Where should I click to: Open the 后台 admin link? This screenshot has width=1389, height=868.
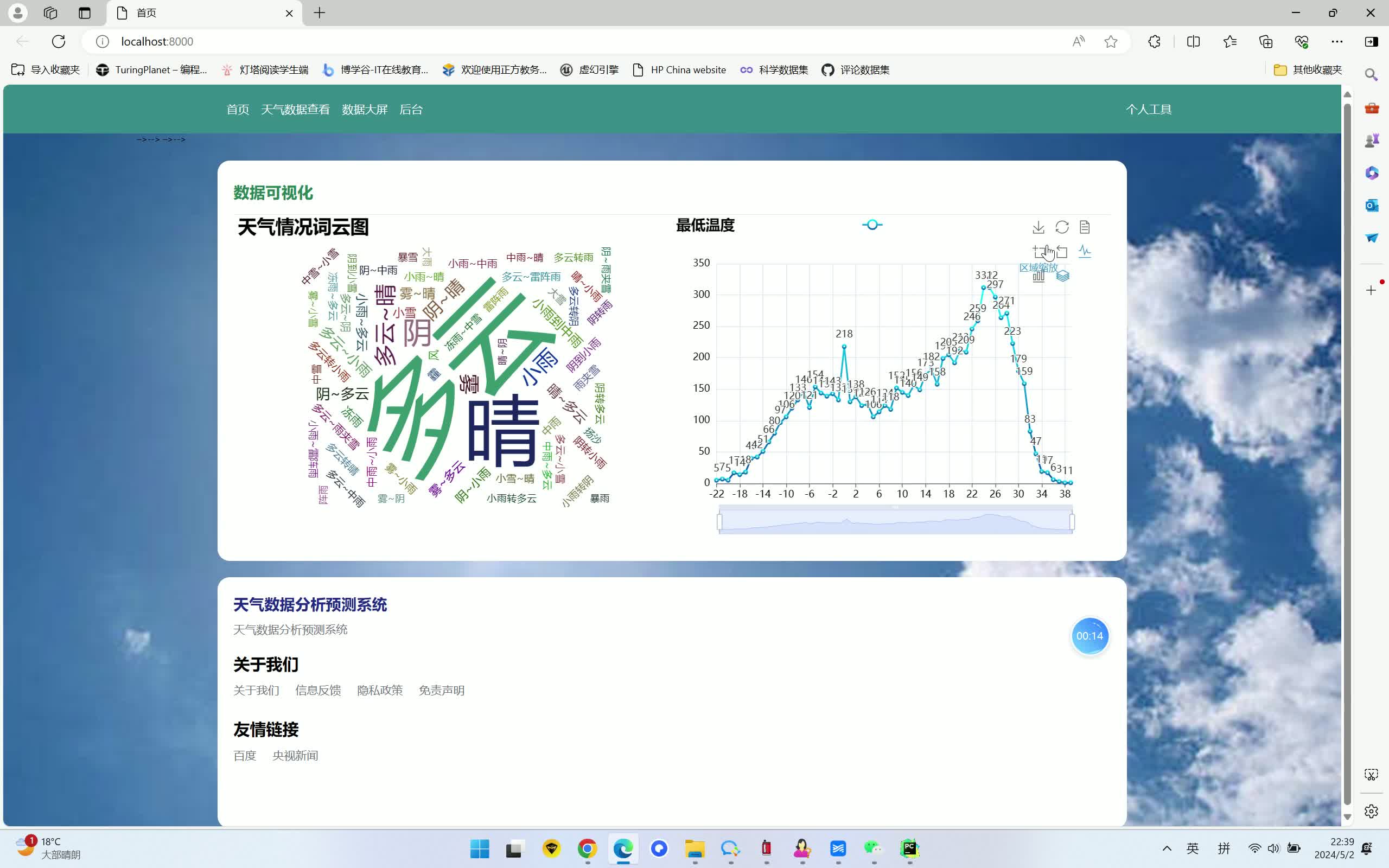pos(411,110)
